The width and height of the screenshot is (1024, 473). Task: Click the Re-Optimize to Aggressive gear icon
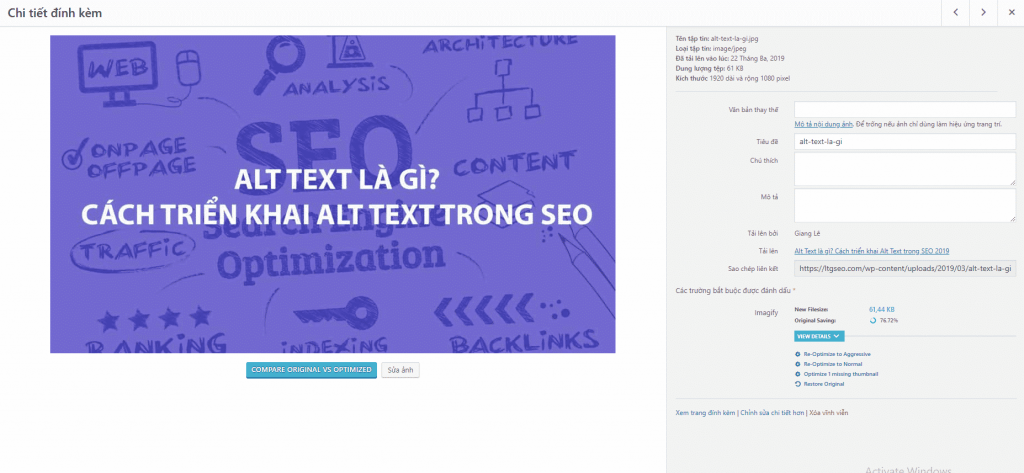coord(797,354)
